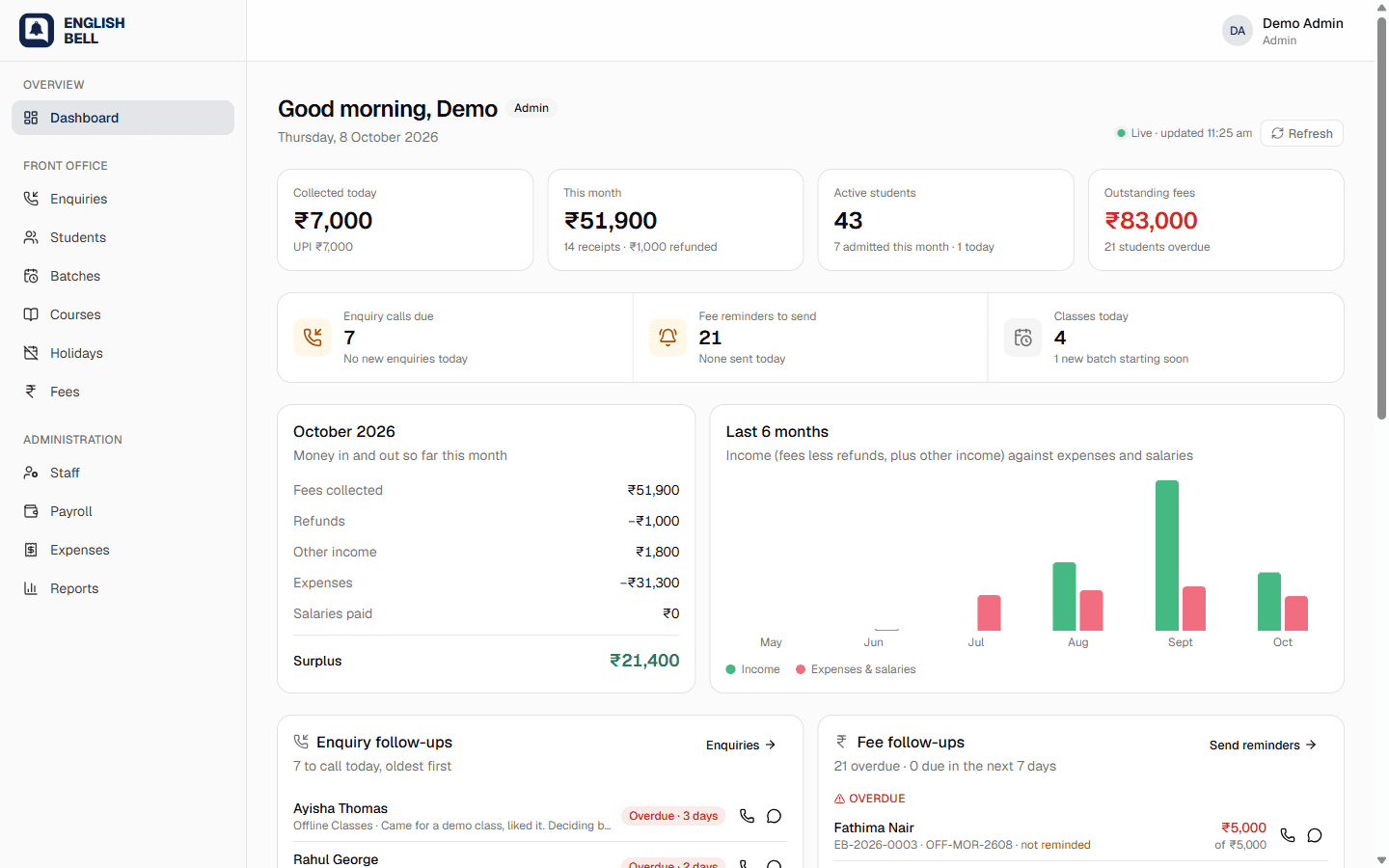Open Batches in the sidebar
This screenshot has height=868, width=1389.
pyautogui.click(x=123, y=276)
